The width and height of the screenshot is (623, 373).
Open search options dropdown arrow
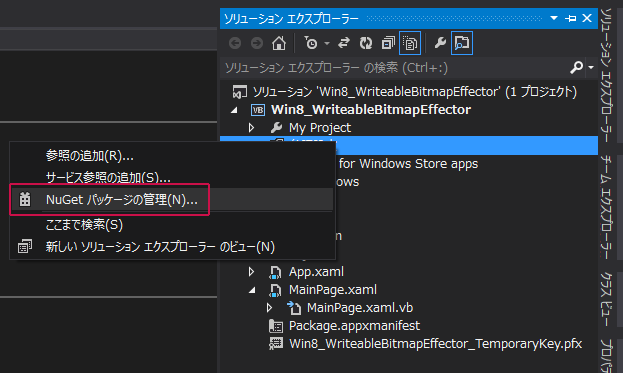pos(591,68)
